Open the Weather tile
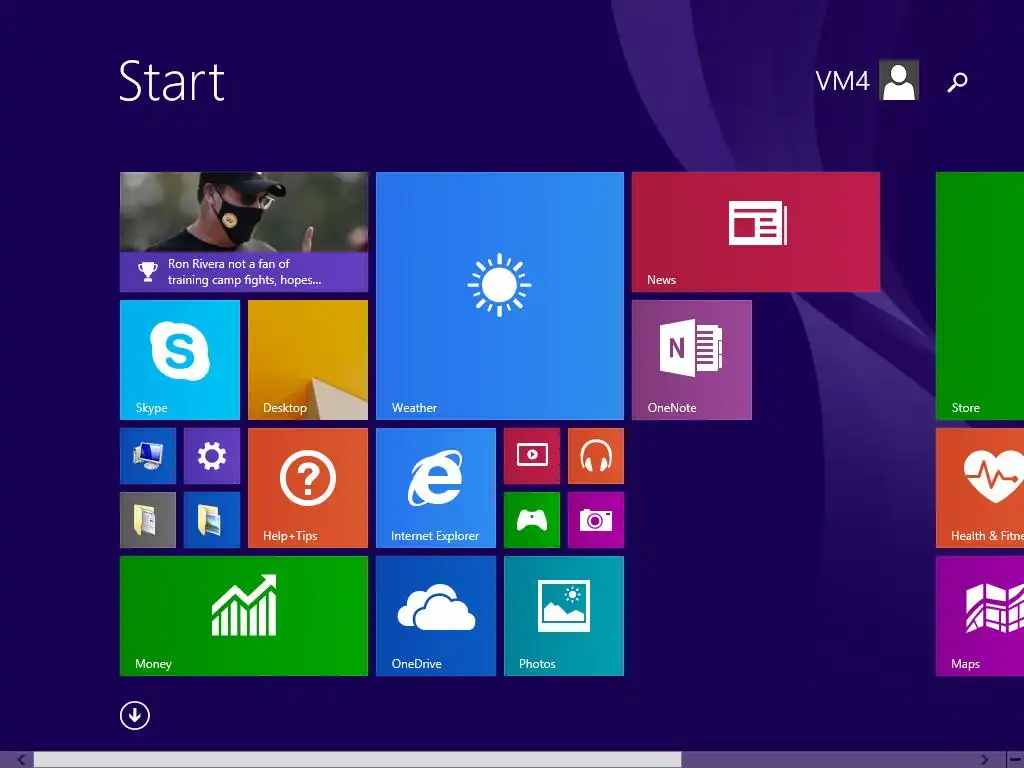 (x=500, y=296)
